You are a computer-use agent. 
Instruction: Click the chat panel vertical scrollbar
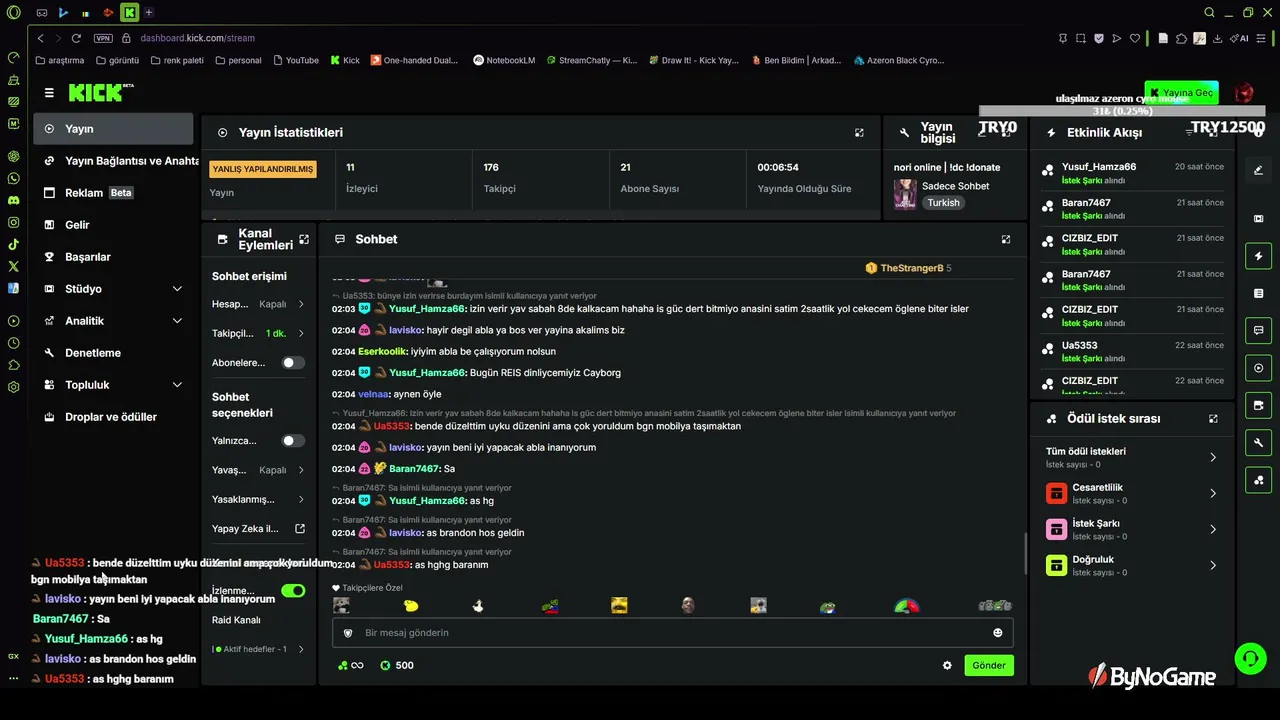tap(1025, 553)
